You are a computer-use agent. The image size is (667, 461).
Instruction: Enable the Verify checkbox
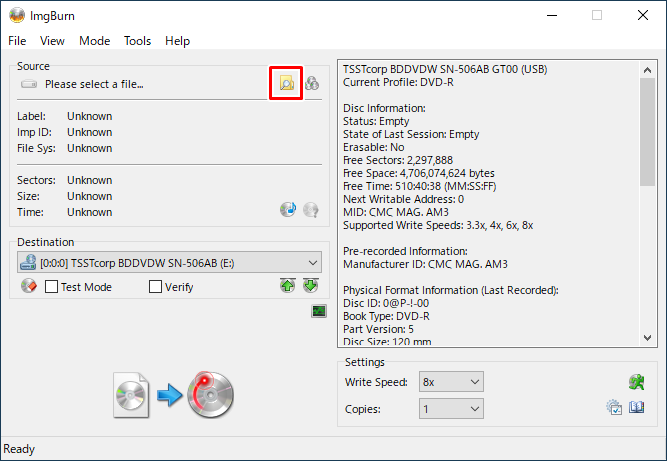155,287
